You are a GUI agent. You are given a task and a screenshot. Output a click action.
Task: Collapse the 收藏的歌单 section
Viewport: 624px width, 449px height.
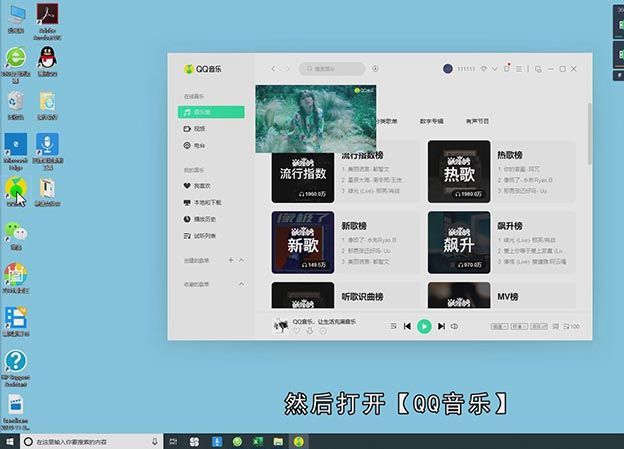tap(242, 284)
